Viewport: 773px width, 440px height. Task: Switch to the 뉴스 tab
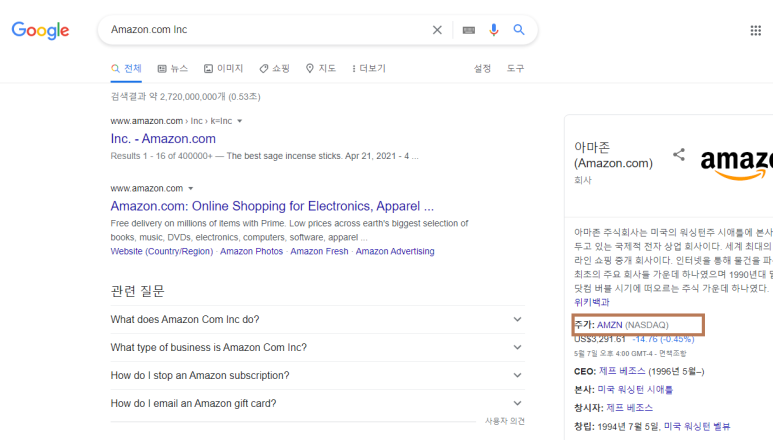click(x=173, y=68)
